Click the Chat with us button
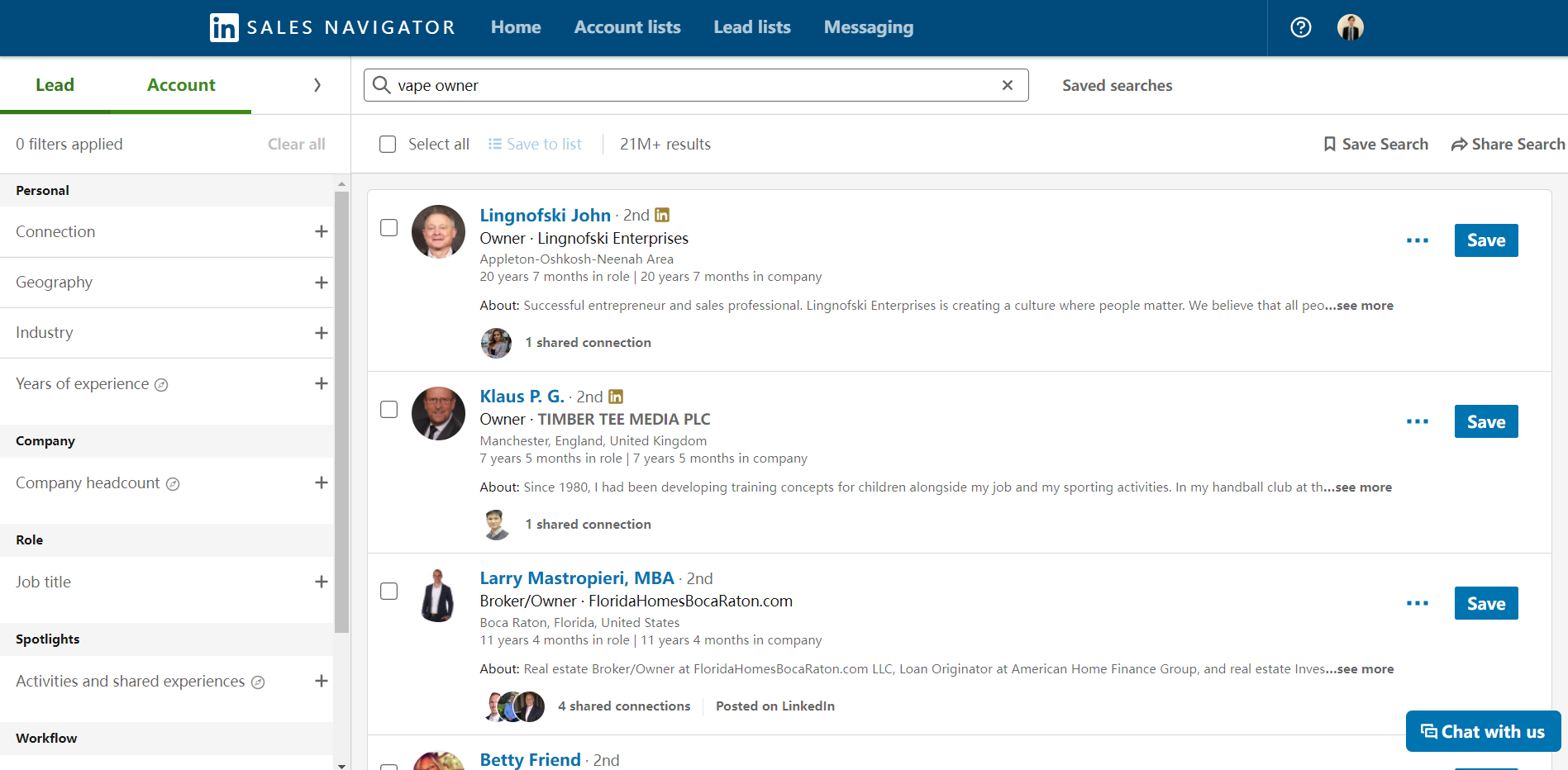The image size is (1568, 770). coord(1483,731)
